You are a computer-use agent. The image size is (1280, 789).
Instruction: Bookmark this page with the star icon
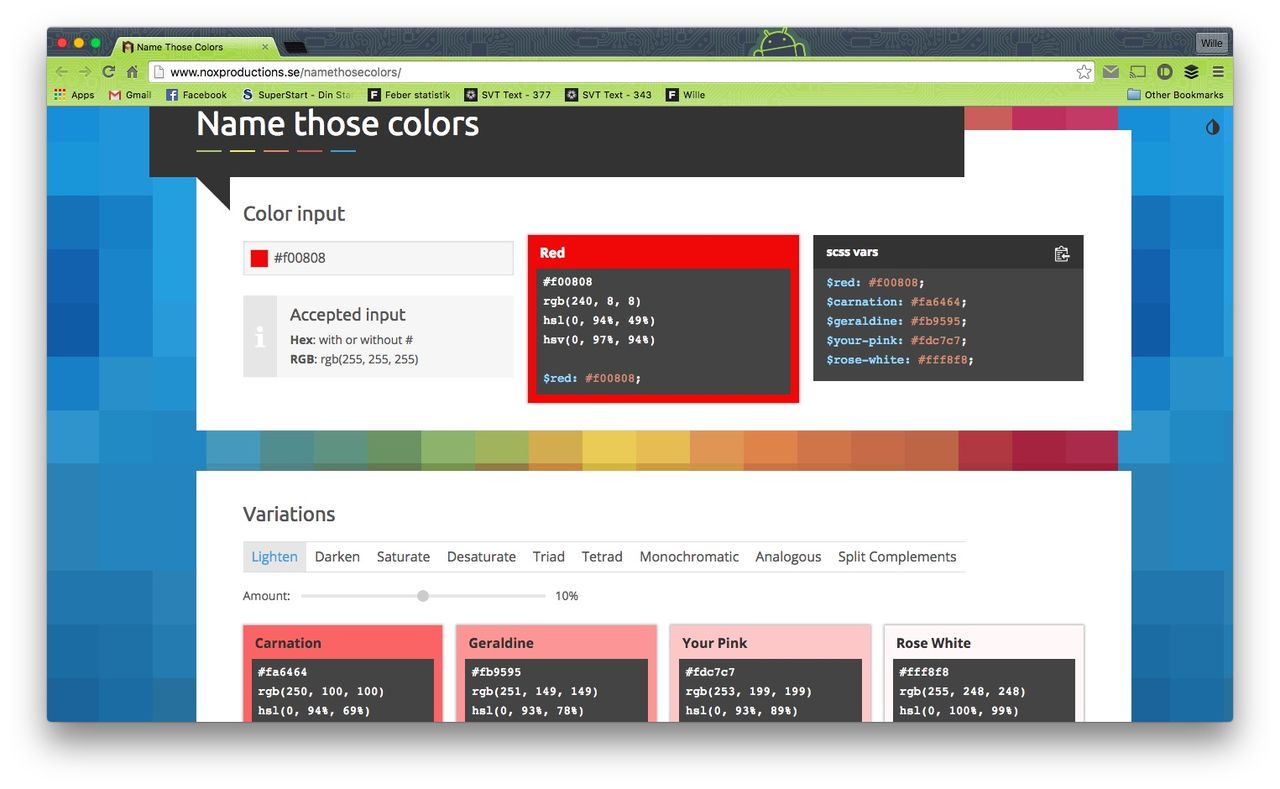(x=1084, y=72)
